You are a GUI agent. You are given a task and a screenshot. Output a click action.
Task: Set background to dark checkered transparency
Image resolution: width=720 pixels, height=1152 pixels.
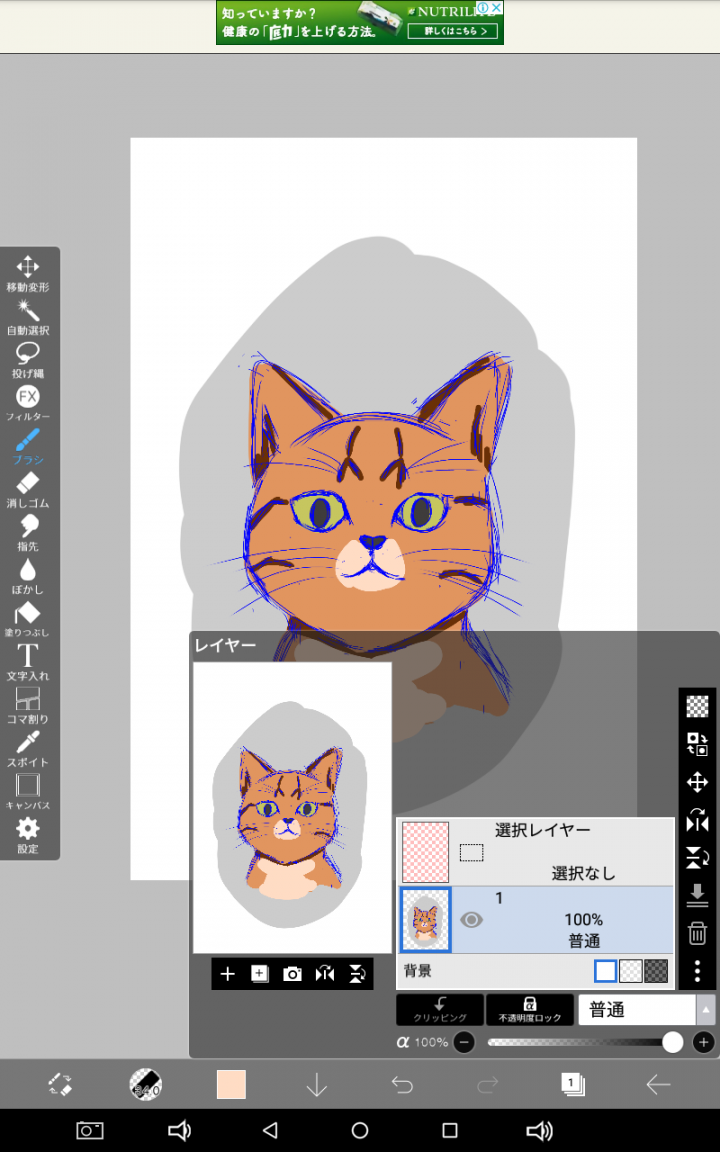pyautogui.click(x=656, y=971)
